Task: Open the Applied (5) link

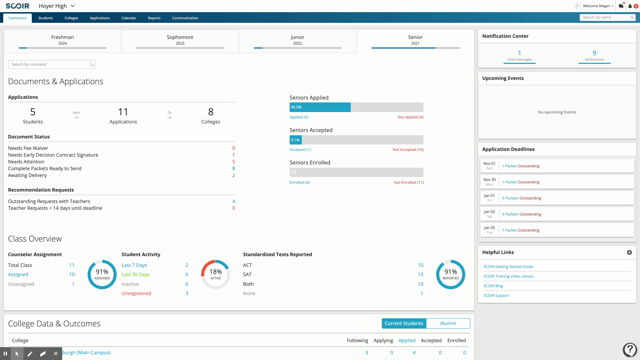Action: point(299,117)
